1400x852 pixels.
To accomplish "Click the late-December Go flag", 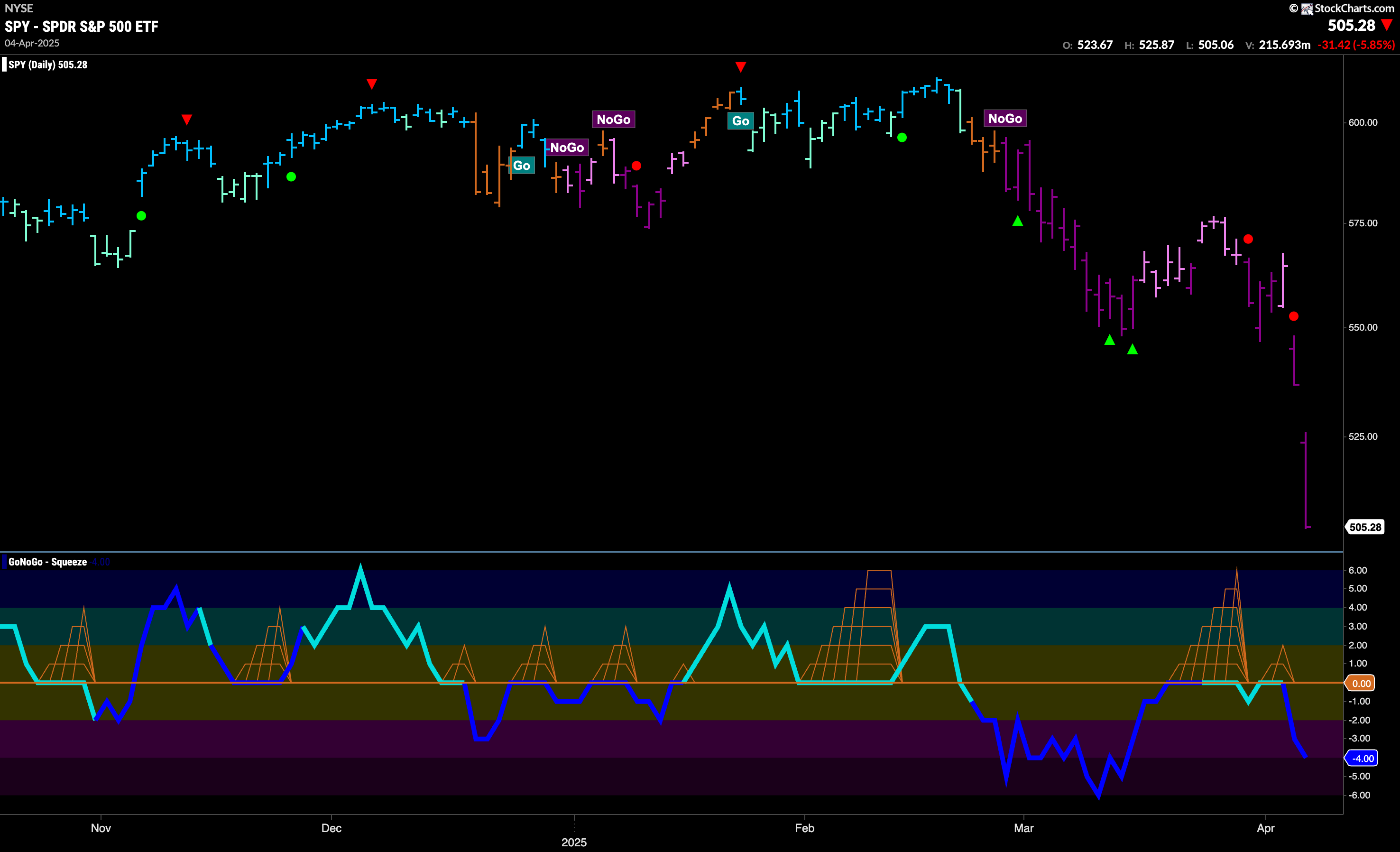I will [522, 166].
